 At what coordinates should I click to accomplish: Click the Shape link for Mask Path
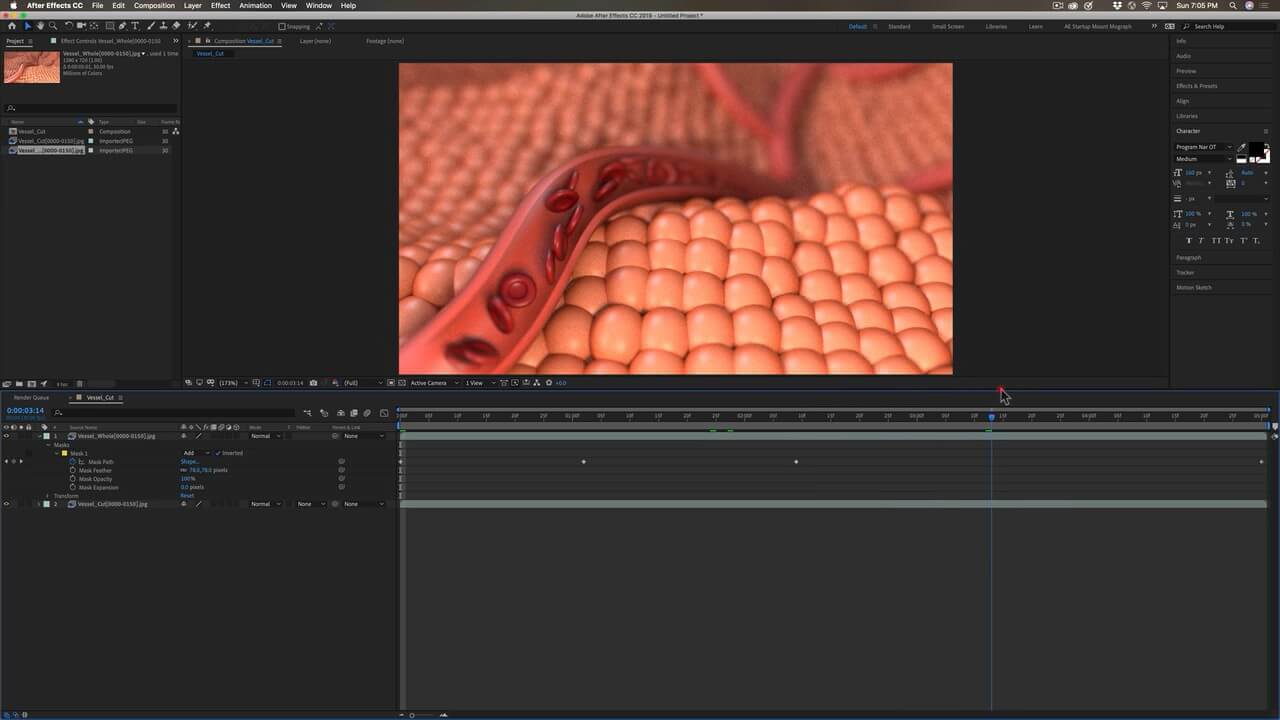point(189,462)
